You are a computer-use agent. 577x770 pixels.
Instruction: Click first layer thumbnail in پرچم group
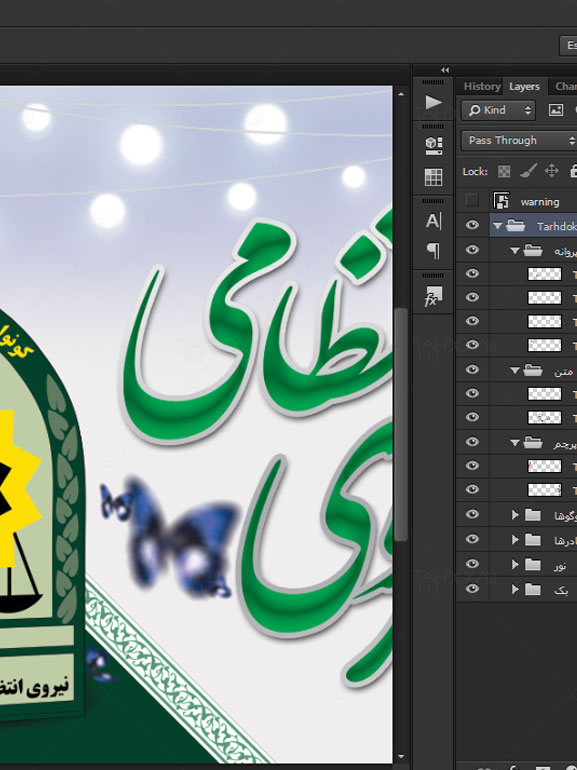point(544,466)
